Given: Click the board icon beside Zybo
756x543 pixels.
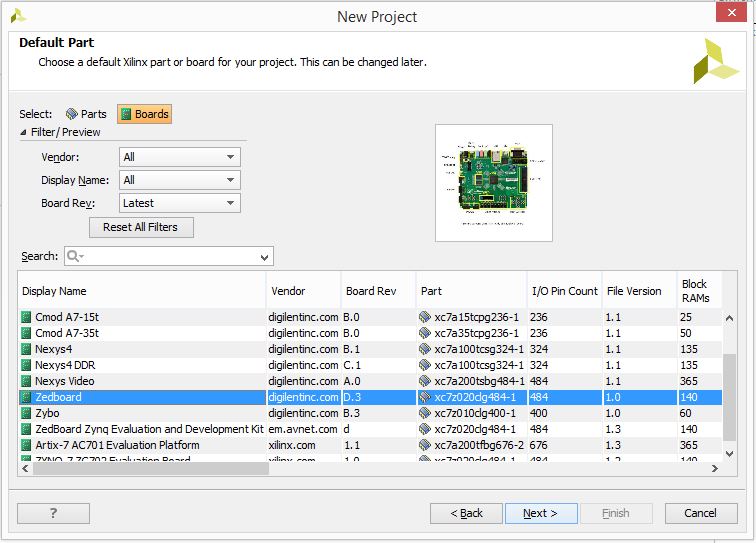Looking at the screenshot, I should click(x=26, y=413).
